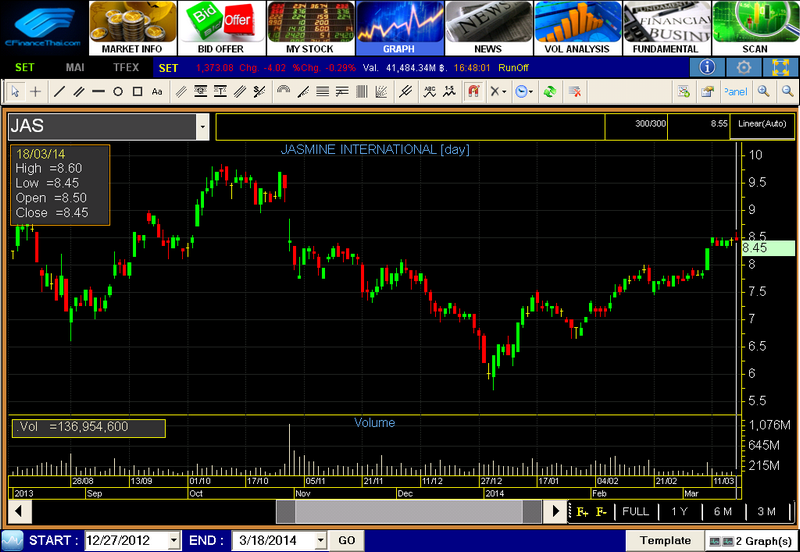Click the GO button
Image resolution: width=800 pixels, height=552 pixels.
346,540
